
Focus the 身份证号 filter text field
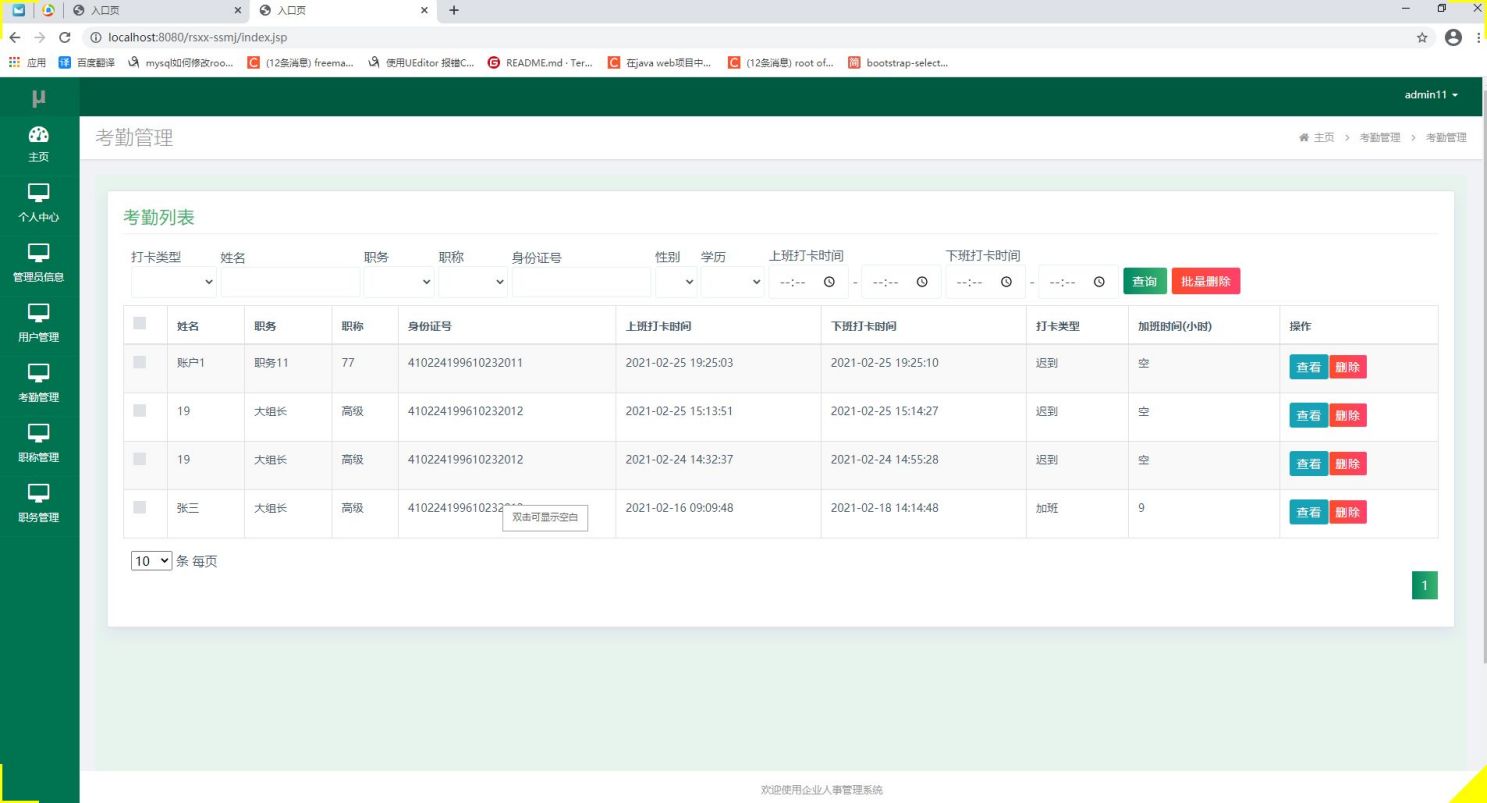tap(581, 282)
